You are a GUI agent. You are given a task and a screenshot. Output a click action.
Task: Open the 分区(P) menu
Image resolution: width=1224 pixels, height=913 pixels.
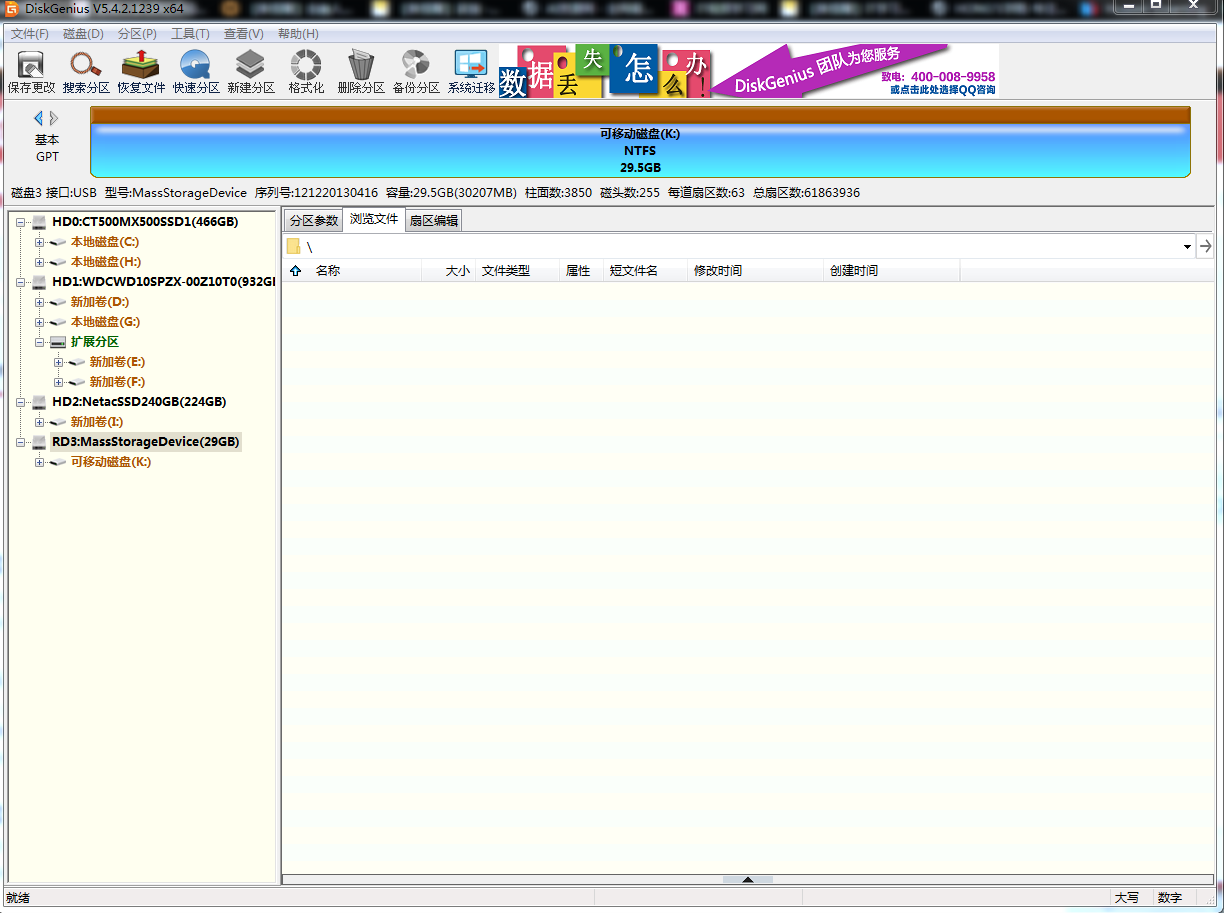pos(137,34)
